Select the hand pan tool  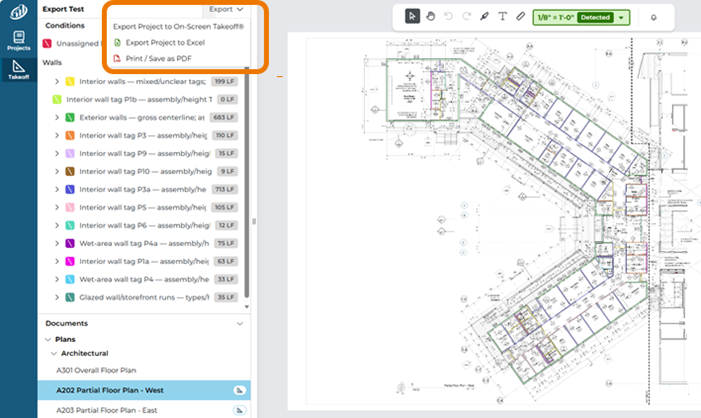click(x=431, y=17)
